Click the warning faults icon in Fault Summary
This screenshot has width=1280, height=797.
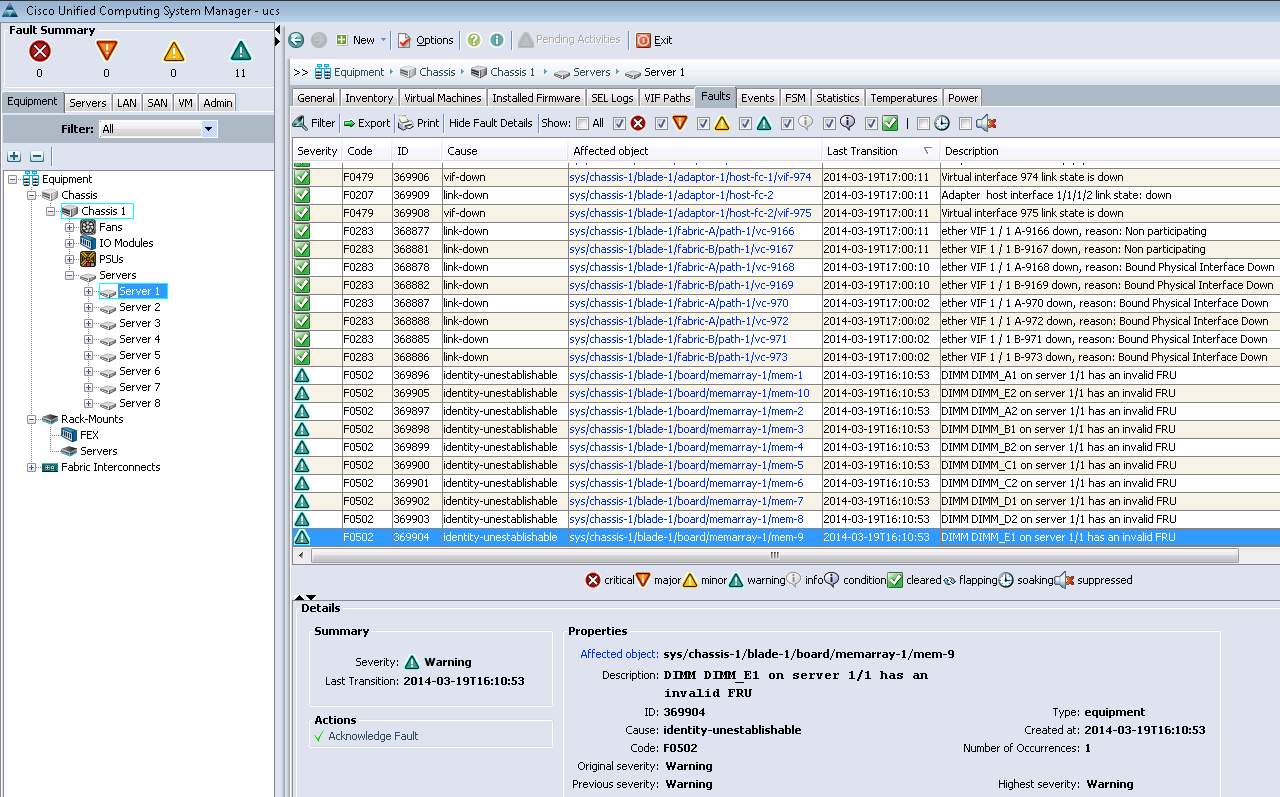(x=240, y=51)
